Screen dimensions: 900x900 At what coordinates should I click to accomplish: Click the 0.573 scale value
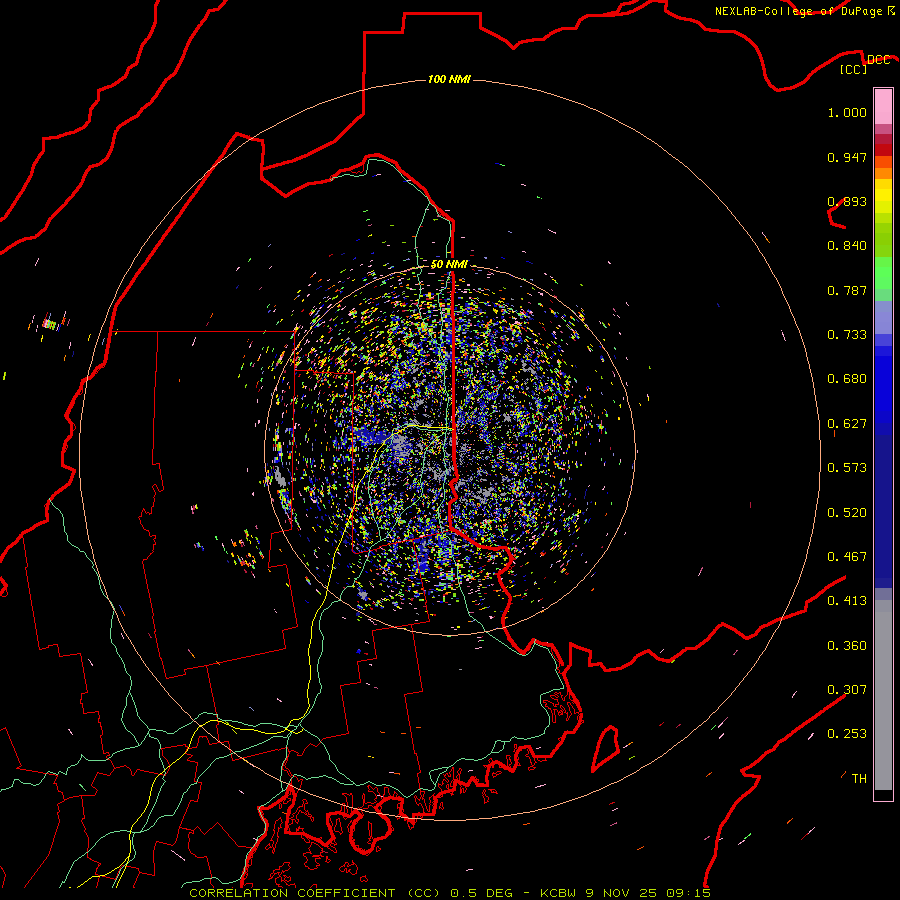(847, 468)
